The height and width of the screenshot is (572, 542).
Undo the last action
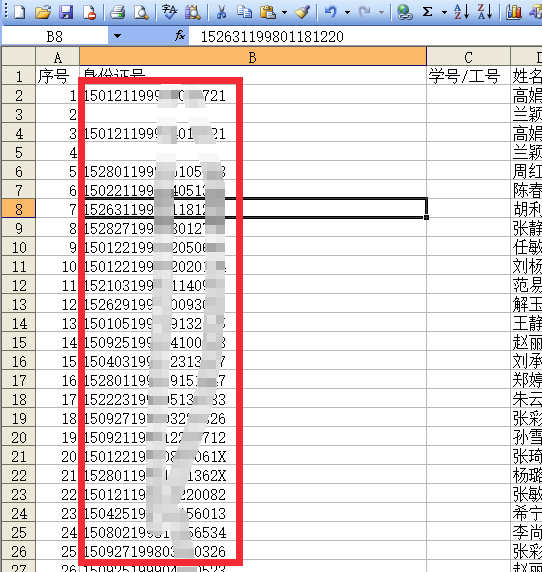coord(330,12)
